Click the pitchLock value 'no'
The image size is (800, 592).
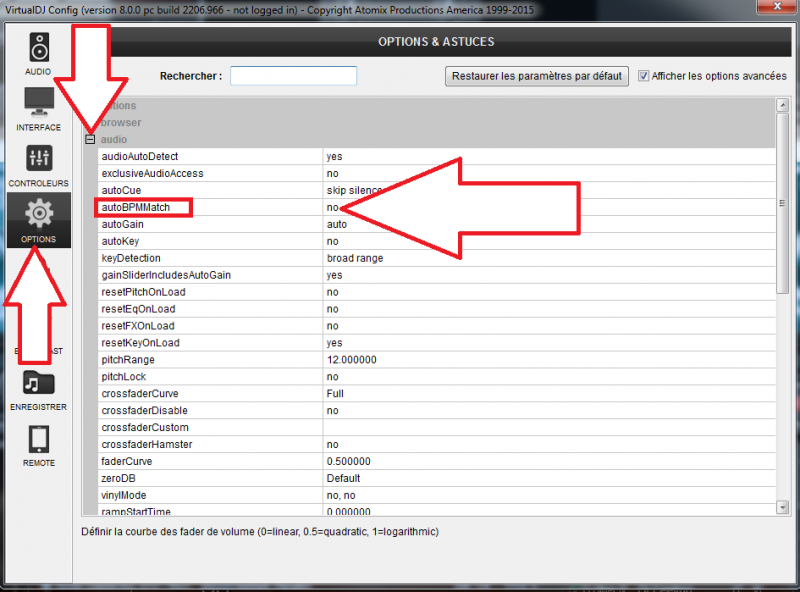pos(333,377)
